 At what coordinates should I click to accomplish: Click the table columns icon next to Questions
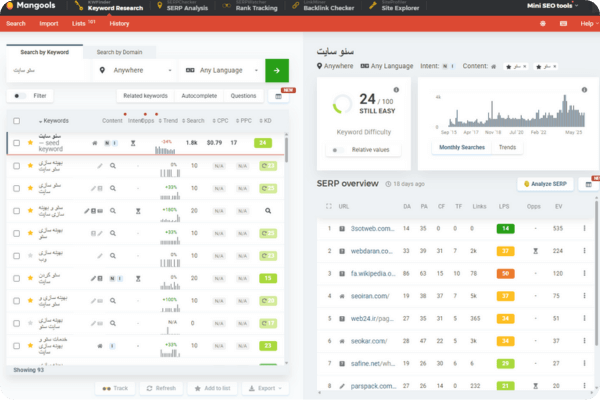[279, 96]
